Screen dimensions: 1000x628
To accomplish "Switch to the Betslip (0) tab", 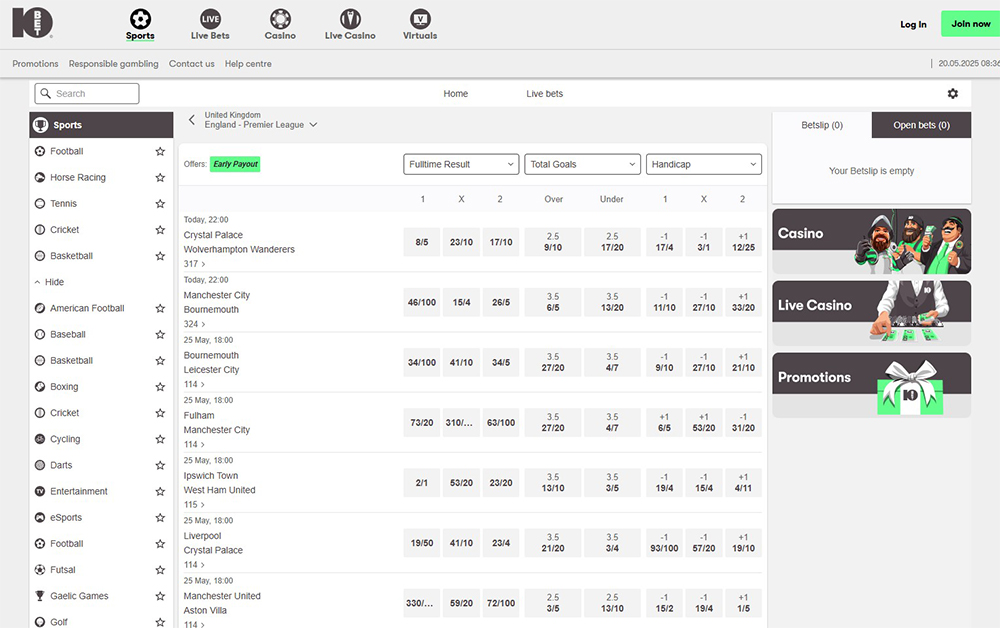I will click(822, 125).
